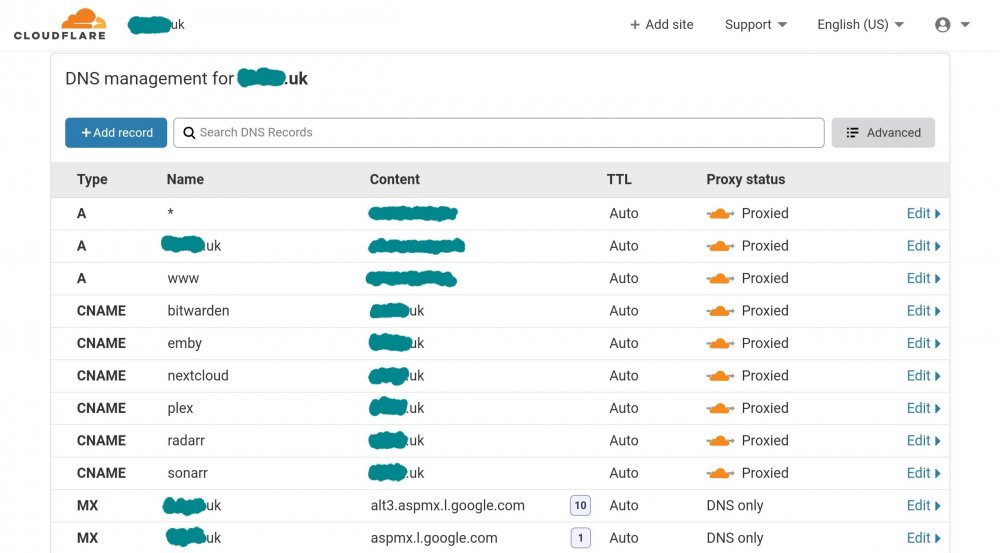Focus the Search DNS Records field
This screenshot has height=553, width=1000.
(499, 133)
